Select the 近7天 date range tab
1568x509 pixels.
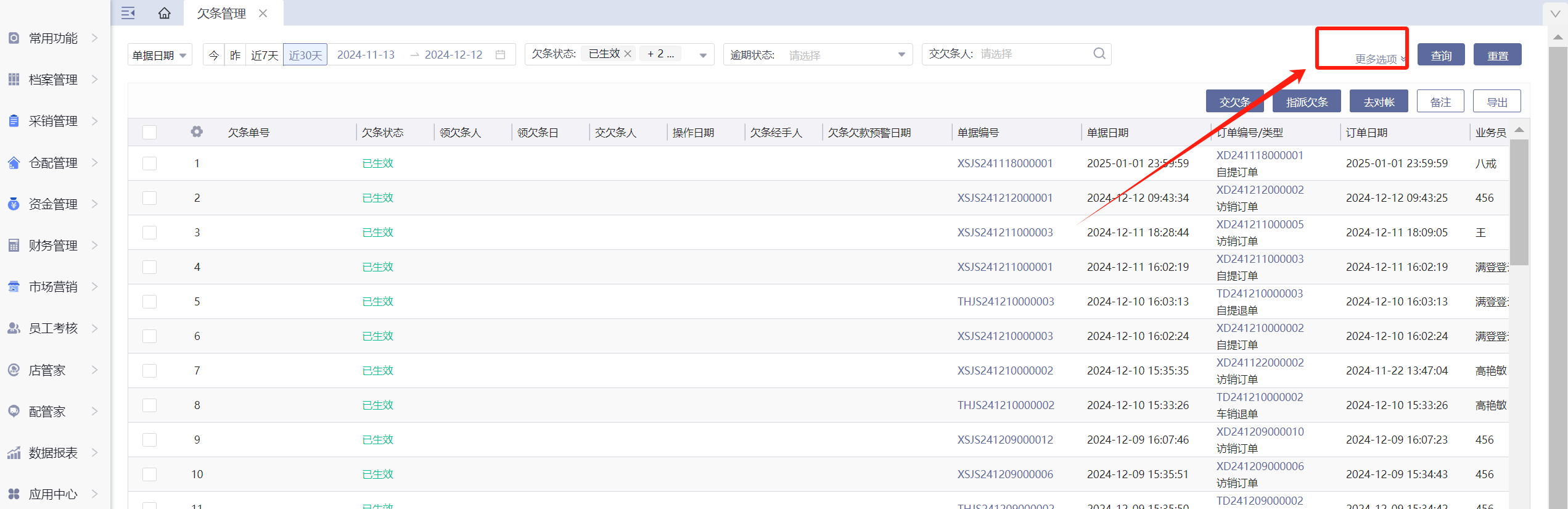tap(265, 55)
